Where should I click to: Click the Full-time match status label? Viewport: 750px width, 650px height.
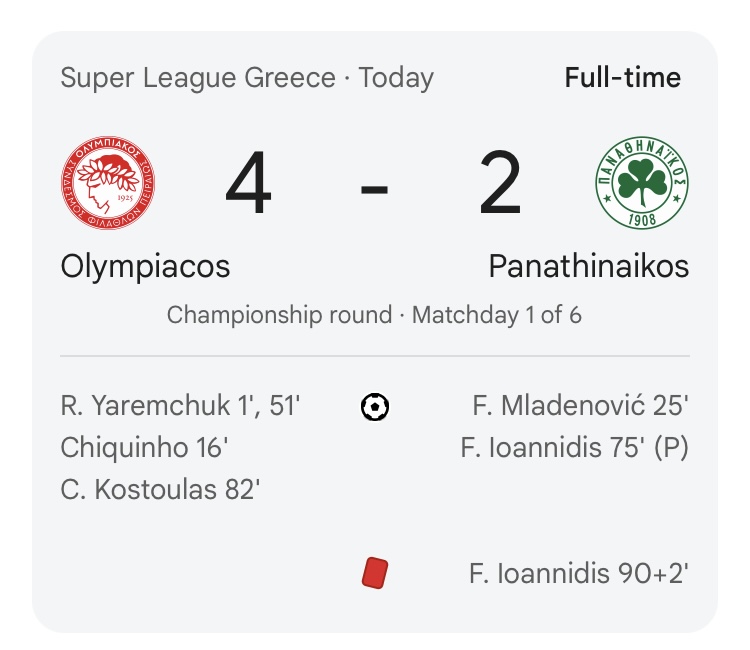pyautogui.click(x=623, y=77)
